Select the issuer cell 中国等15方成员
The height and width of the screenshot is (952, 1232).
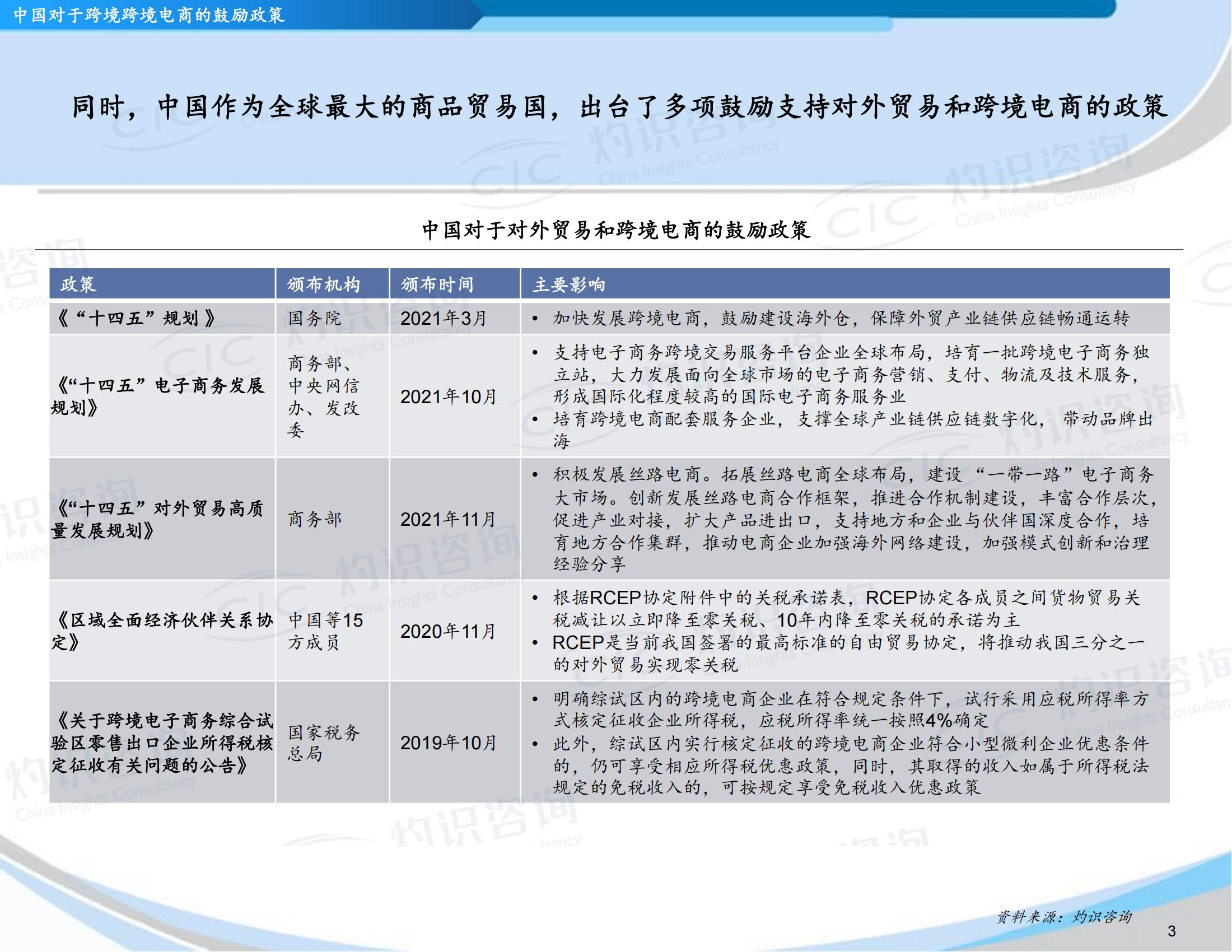(x=333, y=631)
